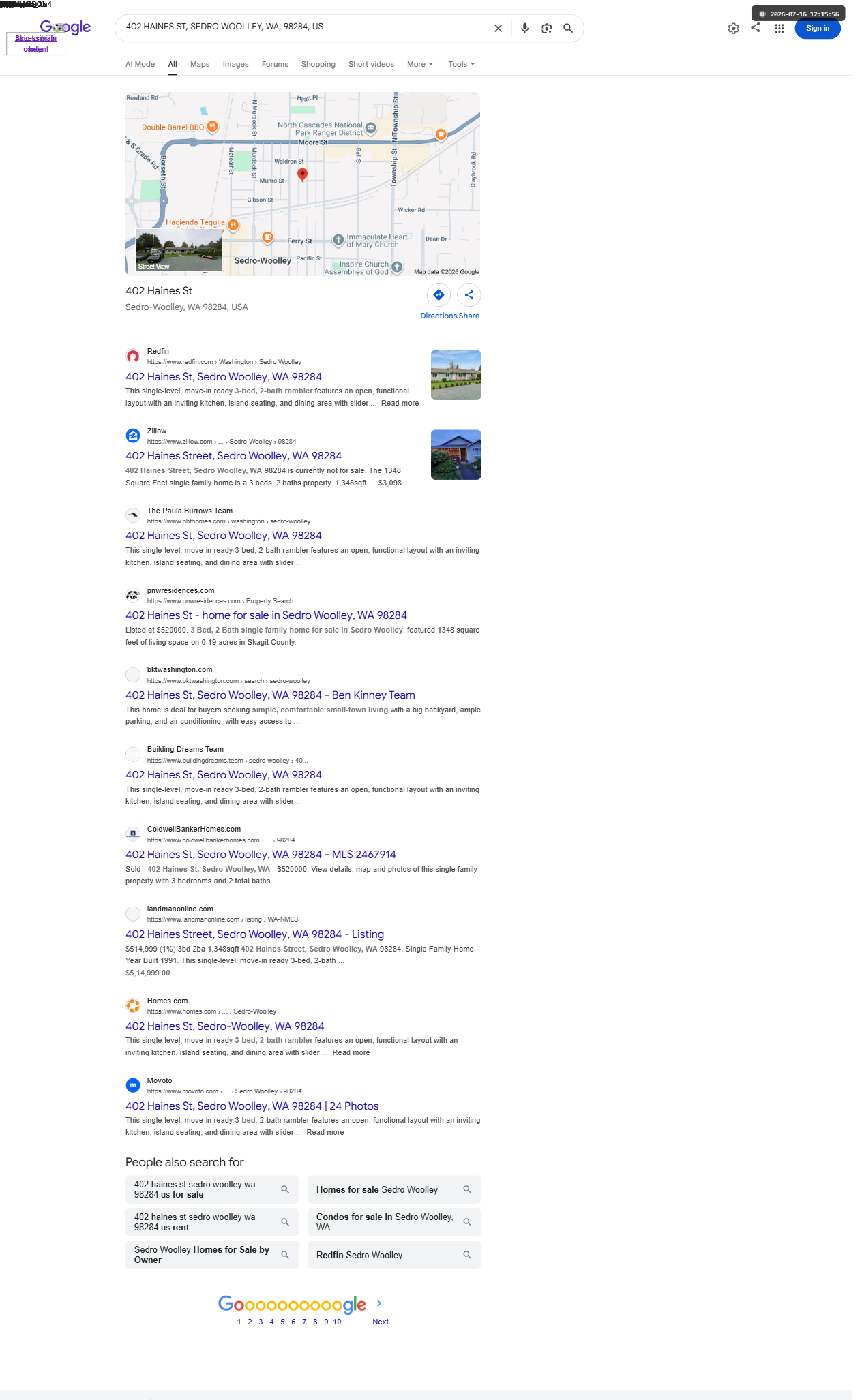Open Coldwell Banker MLS 2467914 result
The width and height of the screenshot is (862, 1400).
[x=261, y=855]
